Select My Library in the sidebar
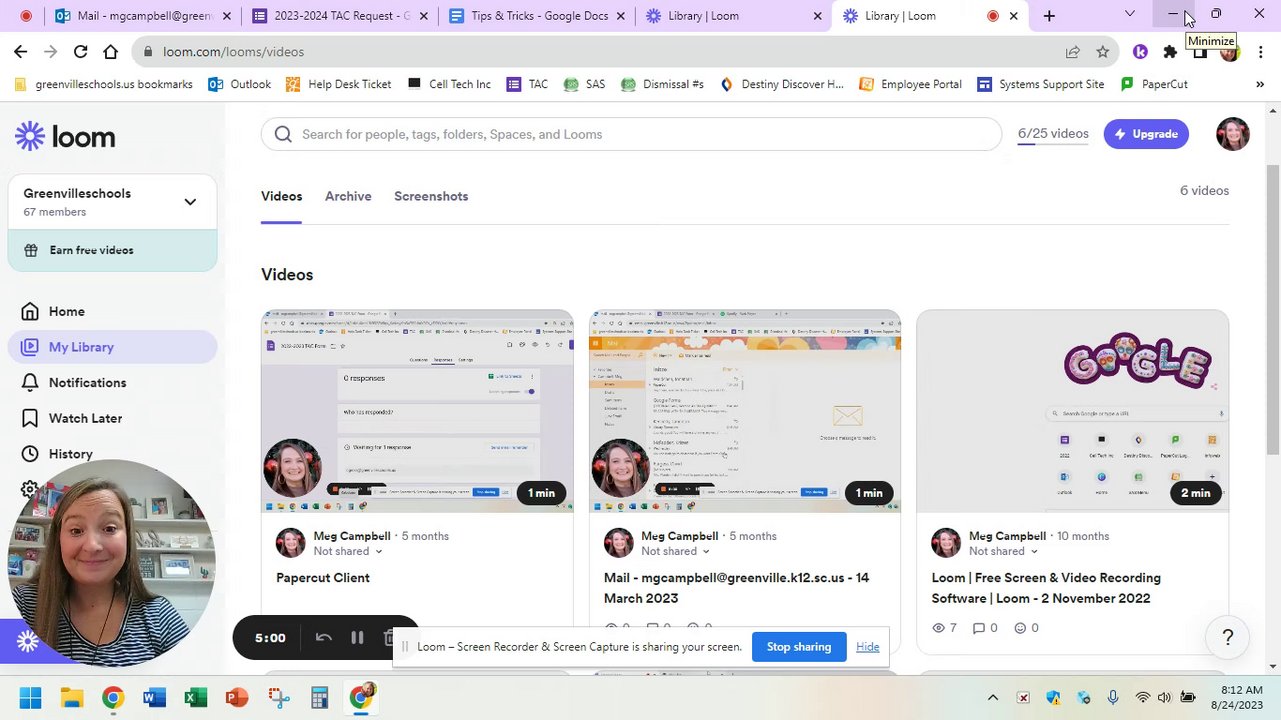 pyautogui.click(x=112, y=347)
